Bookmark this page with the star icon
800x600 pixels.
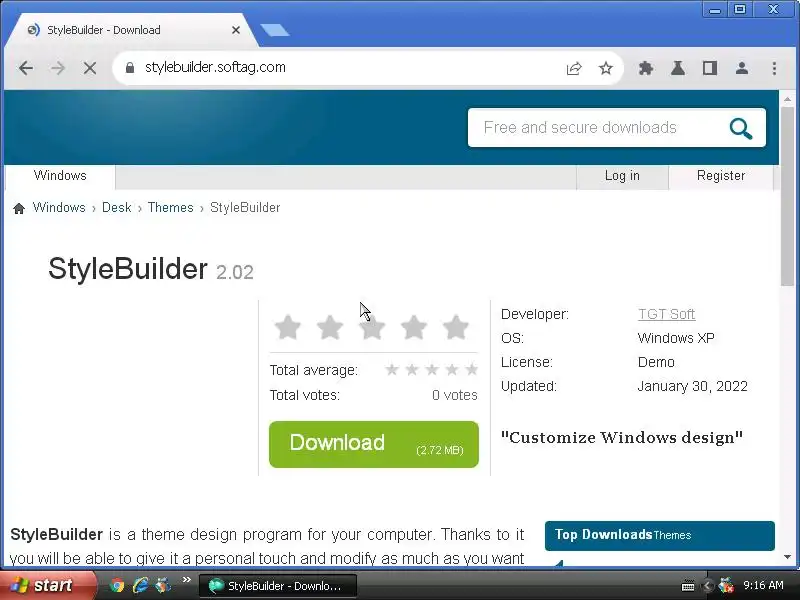point(606,68)
